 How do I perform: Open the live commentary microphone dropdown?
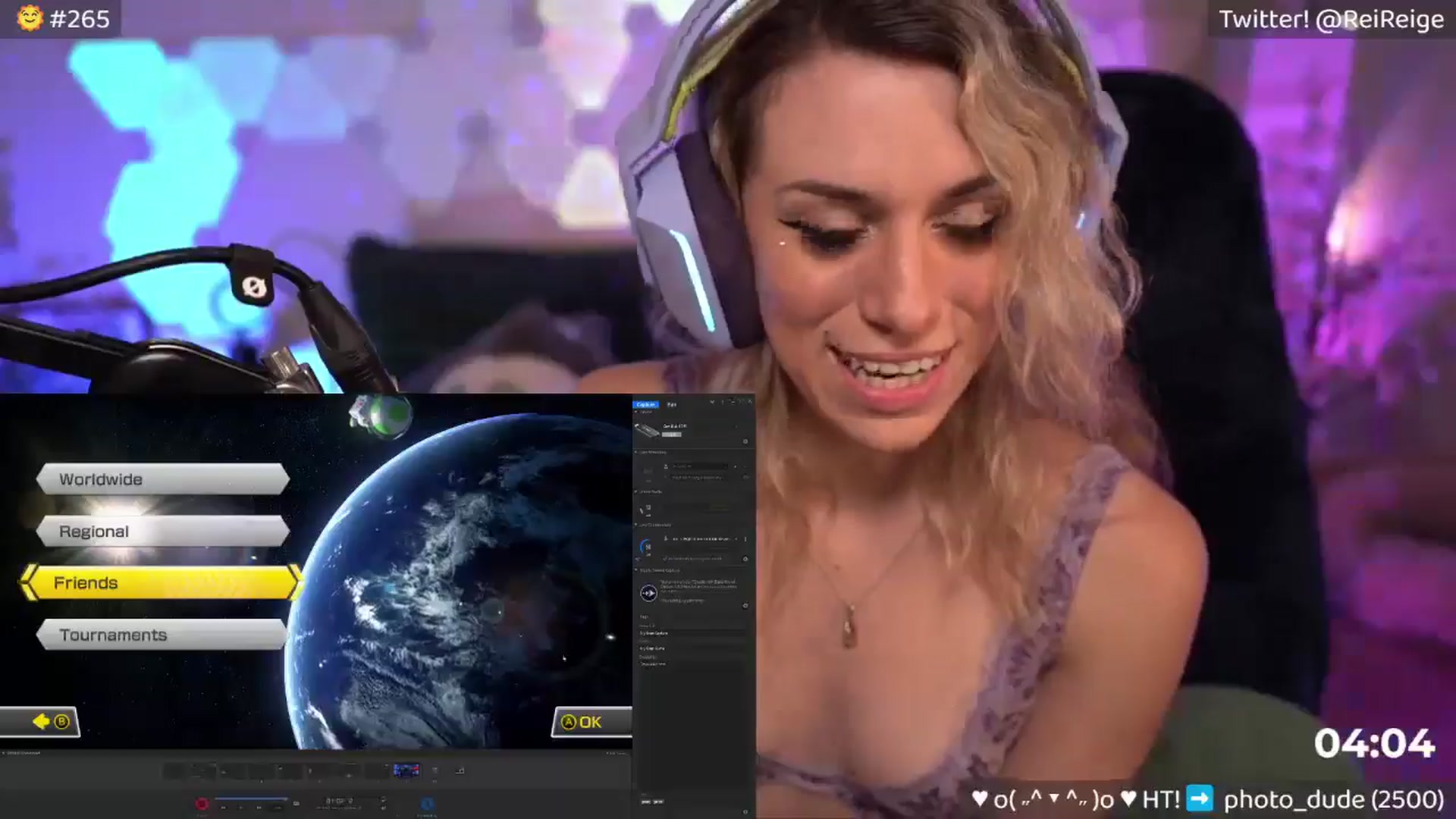click(x=705, y=539)
